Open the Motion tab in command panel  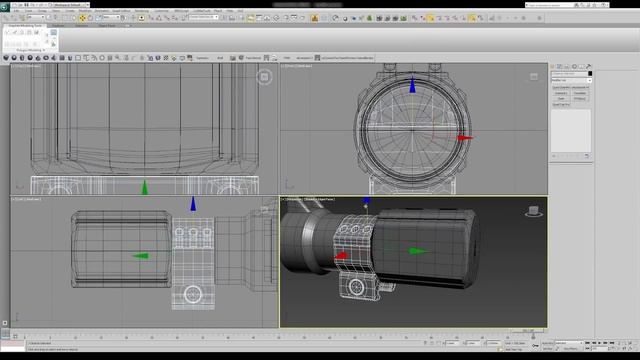[x=574, y=66]
